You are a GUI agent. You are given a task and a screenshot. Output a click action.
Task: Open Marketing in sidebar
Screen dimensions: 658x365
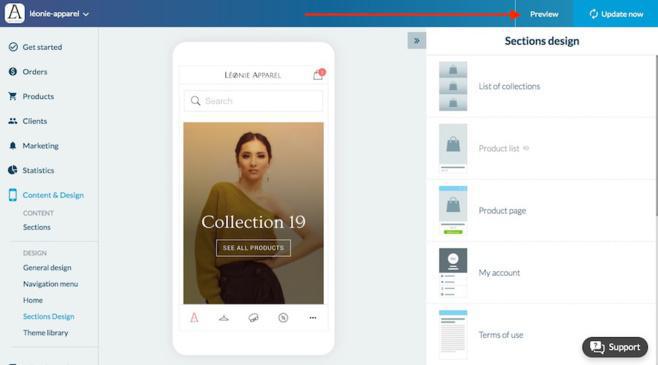[40, 146]
